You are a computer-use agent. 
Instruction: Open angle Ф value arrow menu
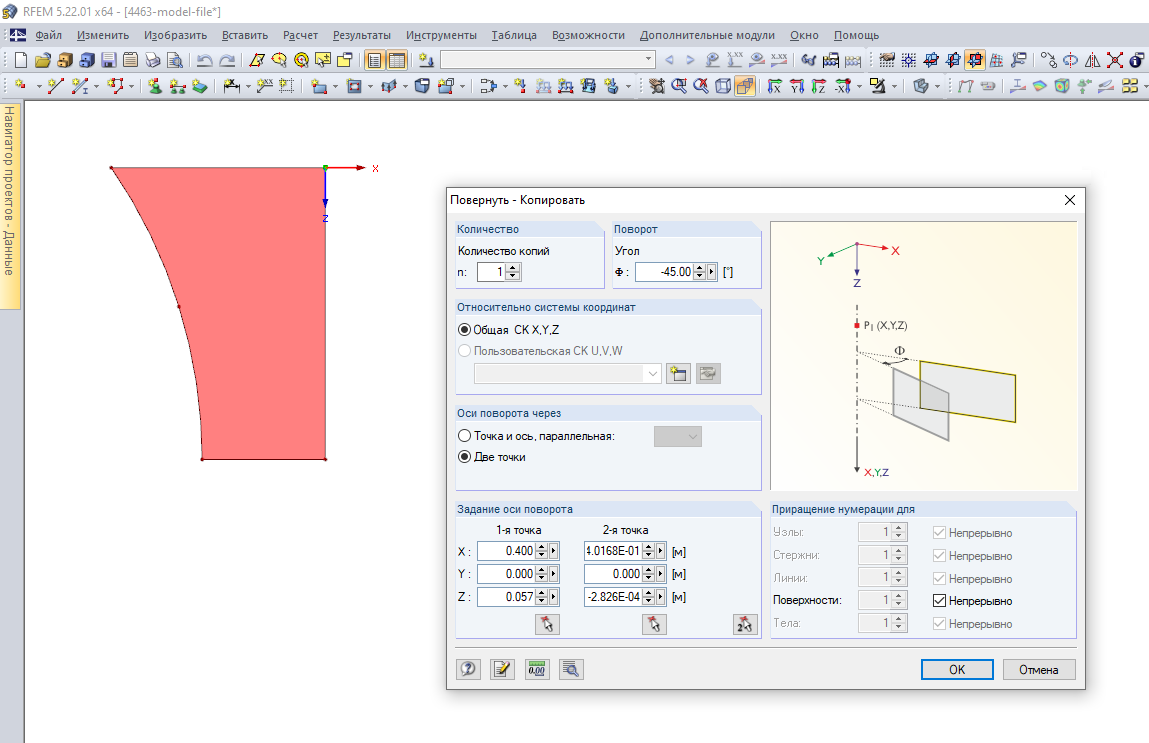click(712, 273)
